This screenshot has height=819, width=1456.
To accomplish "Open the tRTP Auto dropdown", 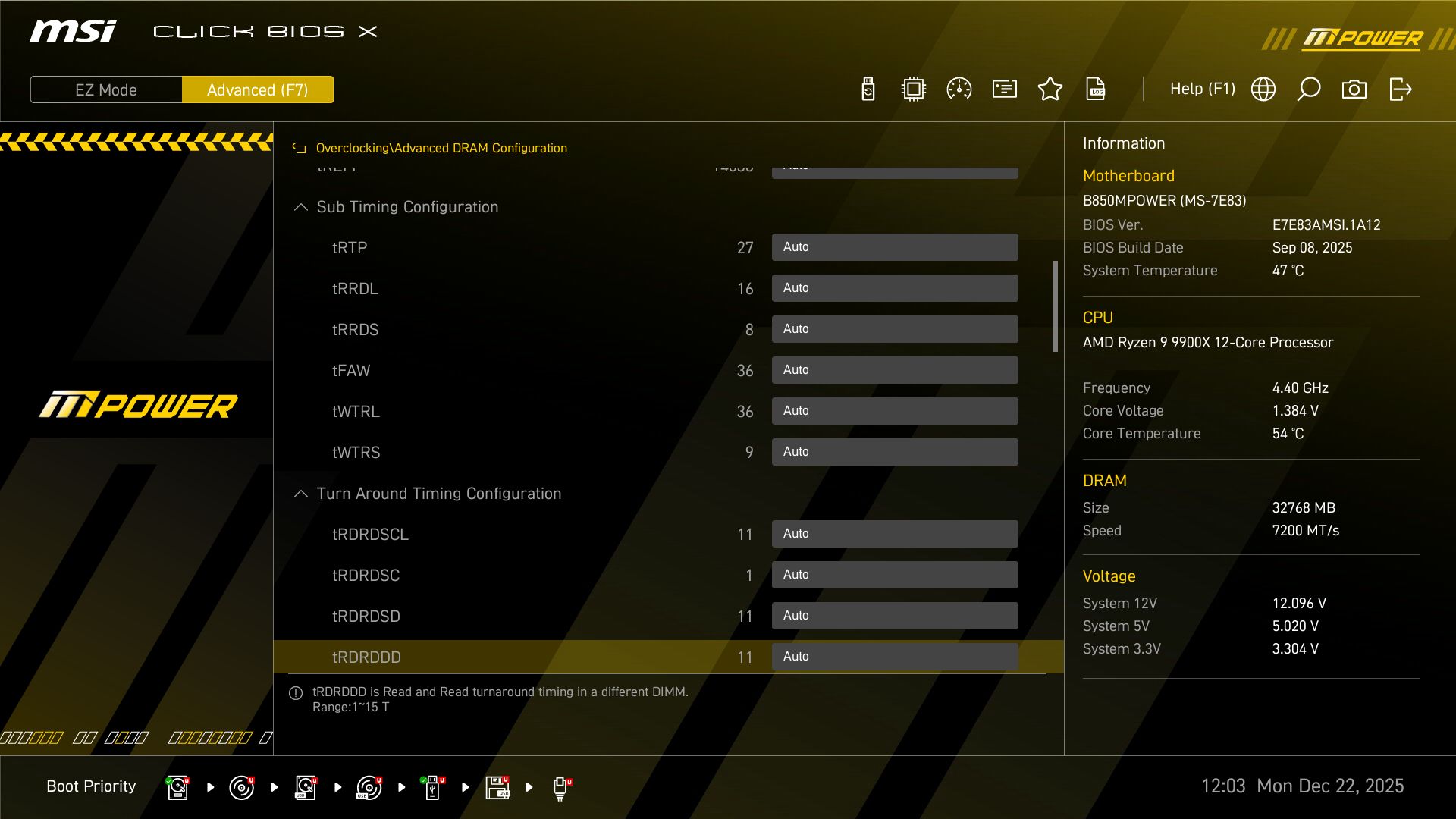I will [x=895, y=246].
